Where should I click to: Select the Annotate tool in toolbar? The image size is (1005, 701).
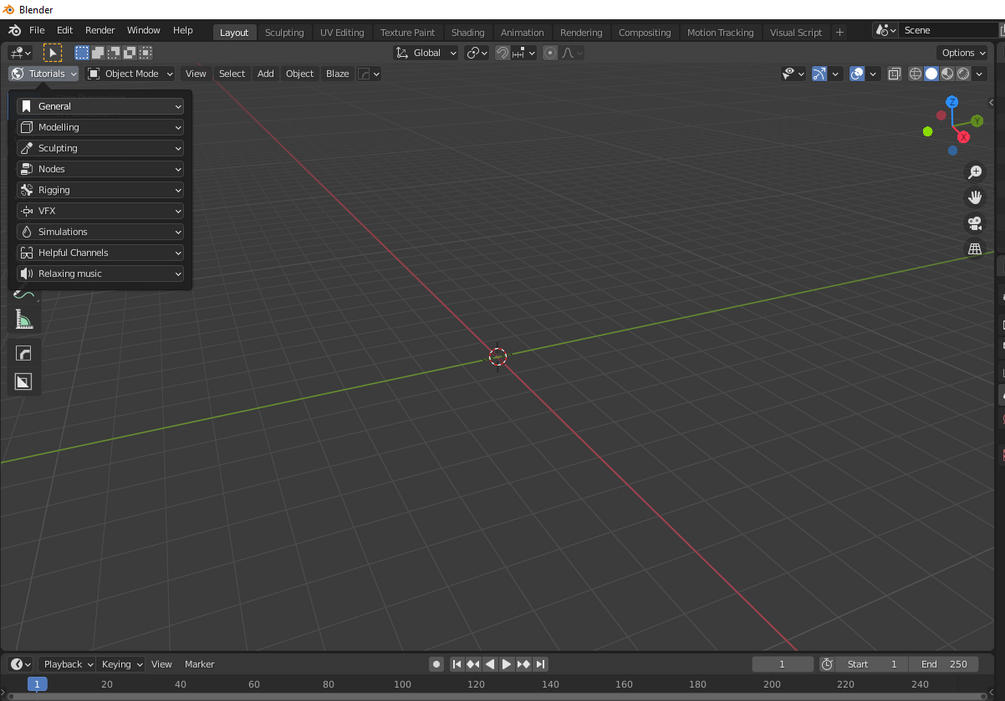pyautogui.click(x=24, y=295)
